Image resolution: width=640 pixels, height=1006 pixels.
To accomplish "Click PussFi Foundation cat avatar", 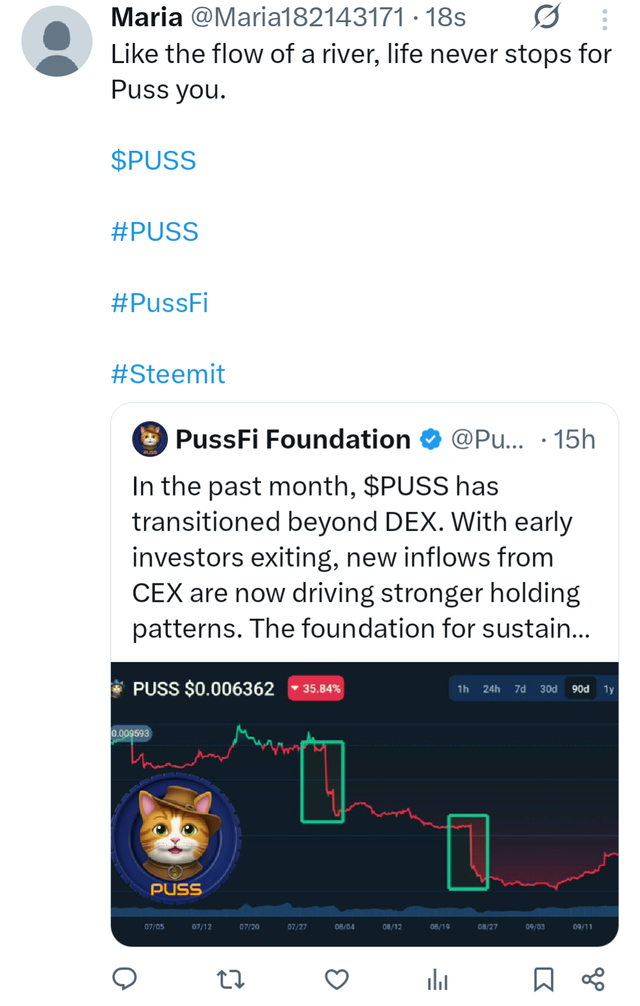I will 150,439.
